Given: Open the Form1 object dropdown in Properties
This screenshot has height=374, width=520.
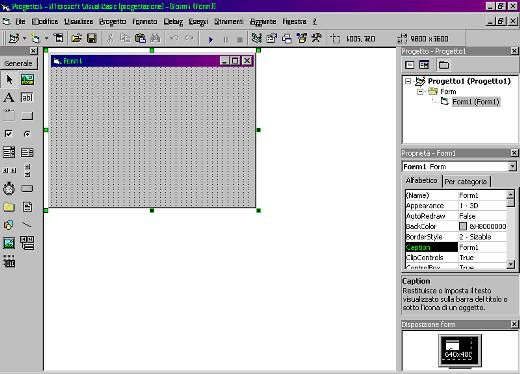Looking at the screenshot, I should pos(512,166).
